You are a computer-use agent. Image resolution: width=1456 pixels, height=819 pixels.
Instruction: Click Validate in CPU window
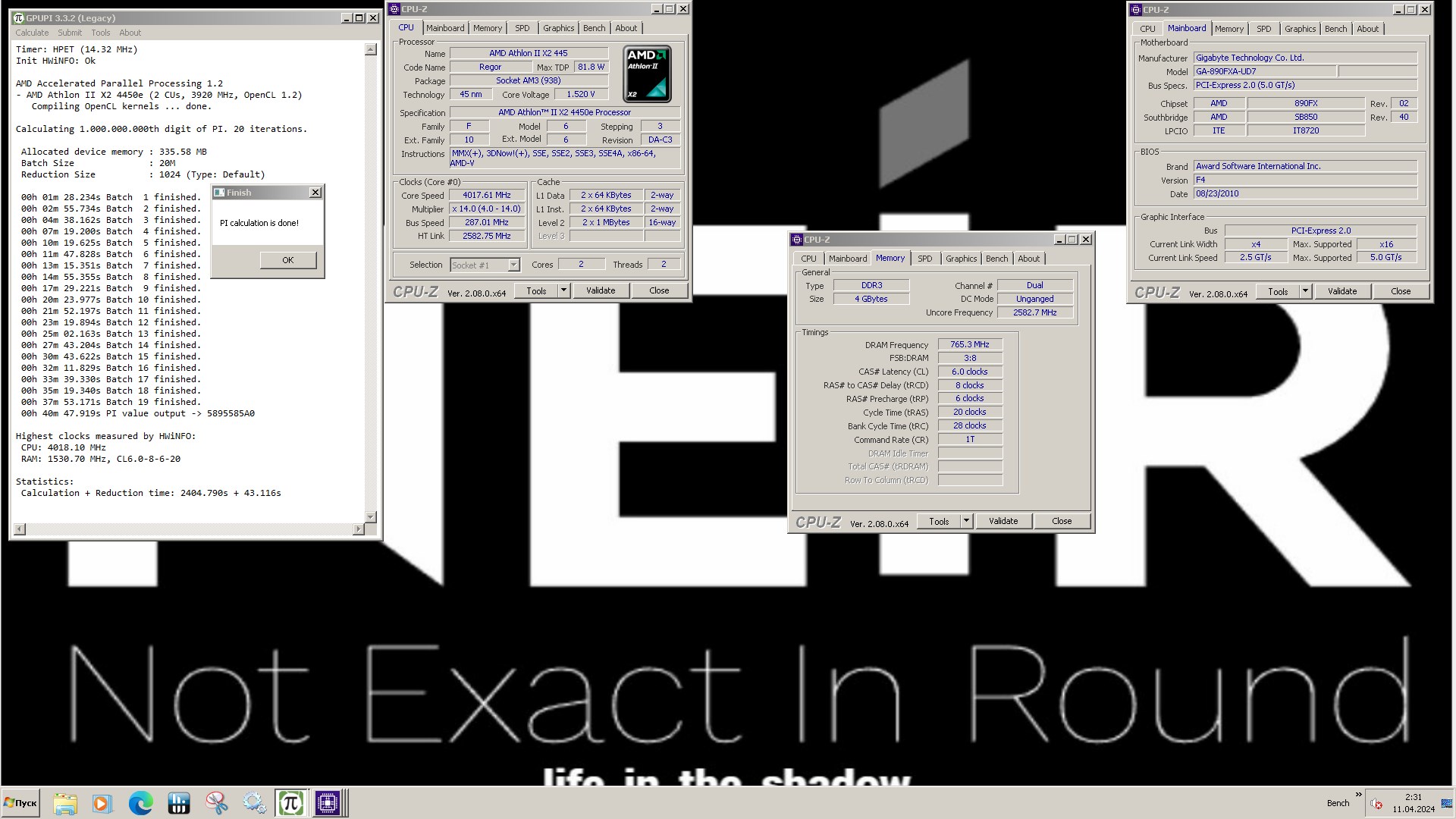(601, 290)
